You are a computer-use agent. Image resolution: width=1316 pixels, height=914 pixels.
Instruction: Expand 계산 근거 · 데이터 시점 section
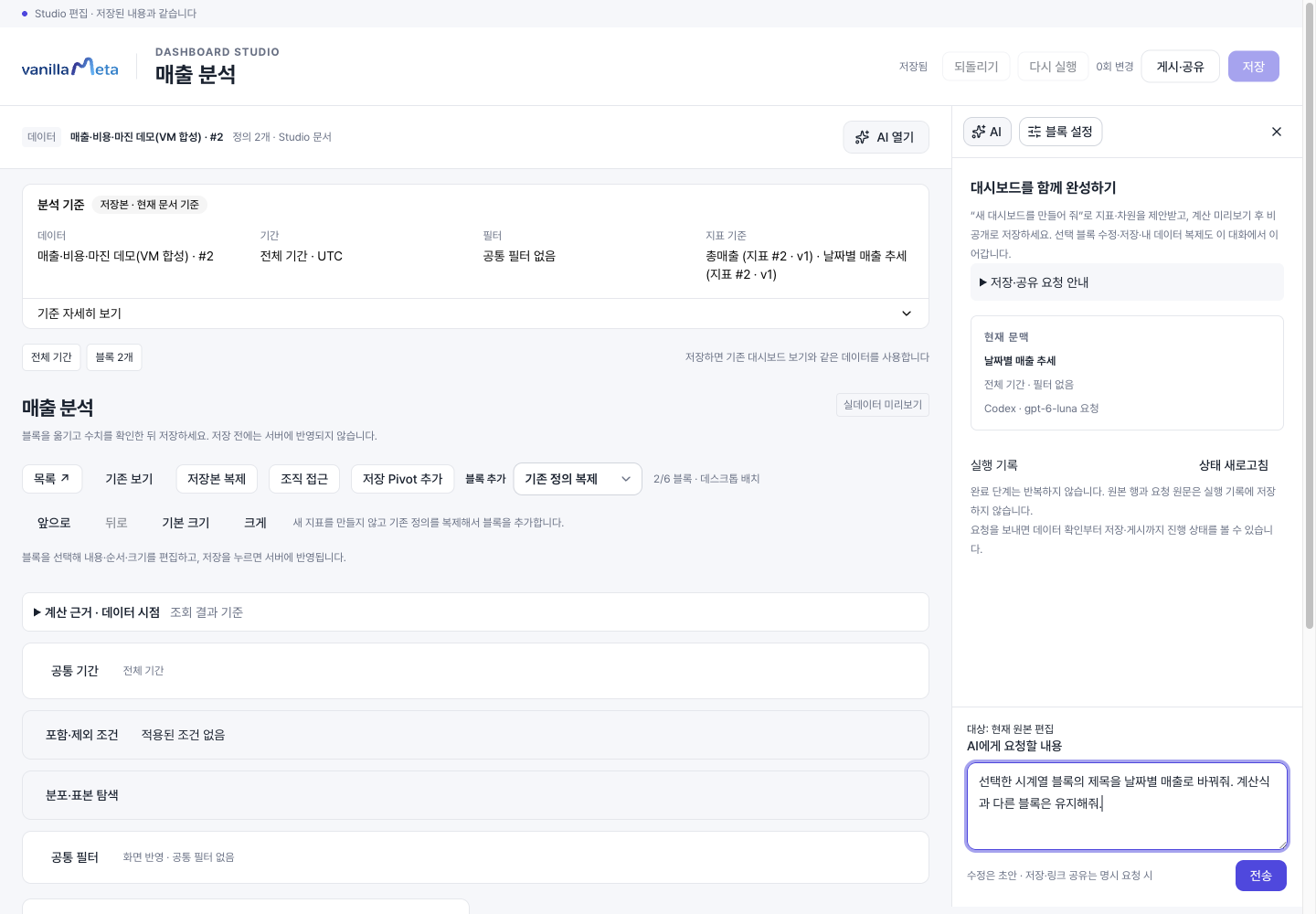(x=475, y=612)
